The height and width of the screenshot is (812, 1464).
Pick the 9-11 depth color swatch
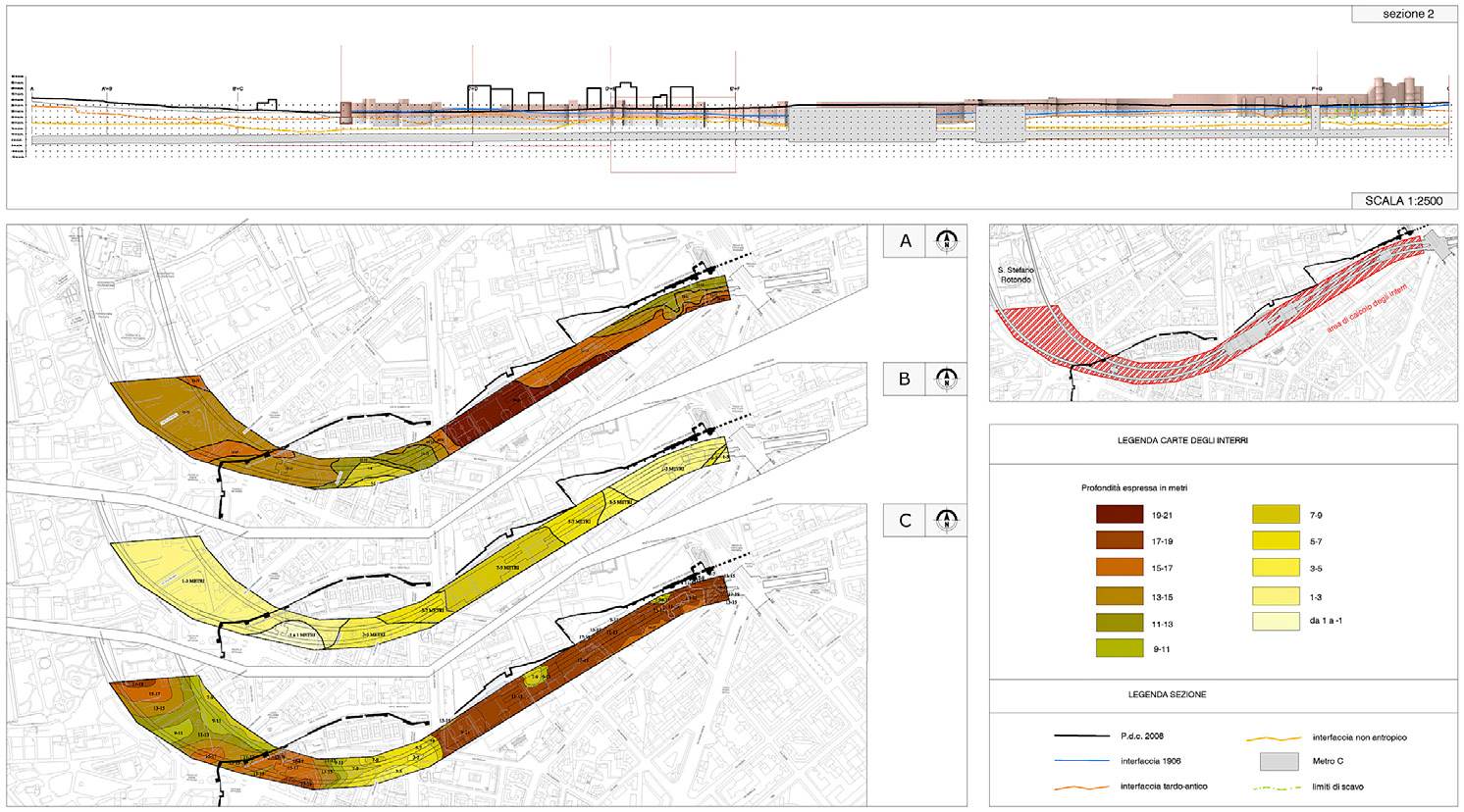click(1120, 648)
